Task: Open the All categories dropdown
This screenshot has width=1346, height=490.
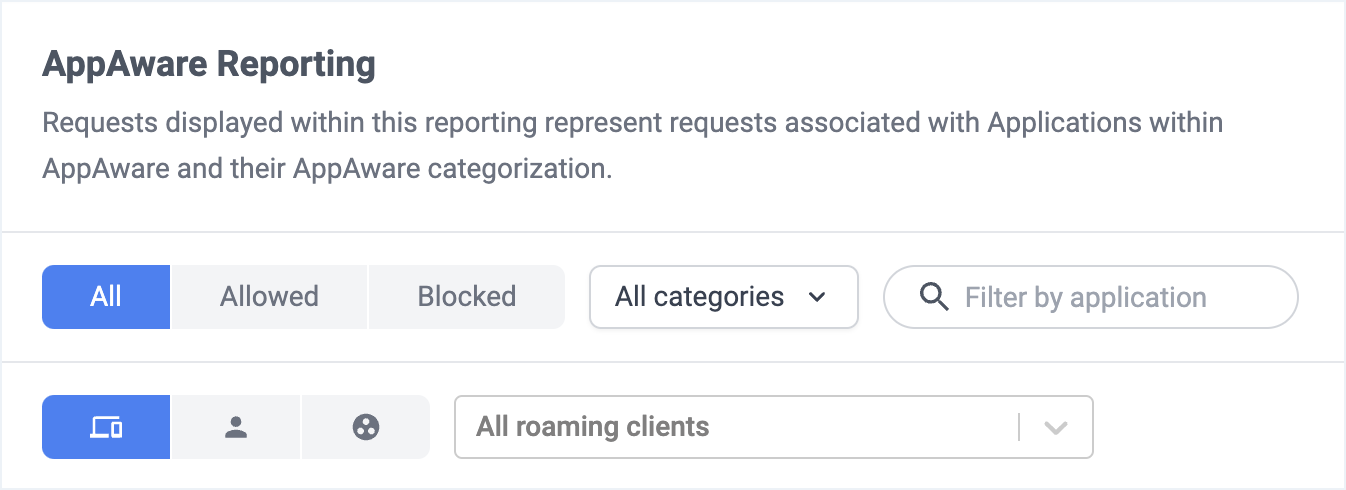Action: [x=724, y=297]
